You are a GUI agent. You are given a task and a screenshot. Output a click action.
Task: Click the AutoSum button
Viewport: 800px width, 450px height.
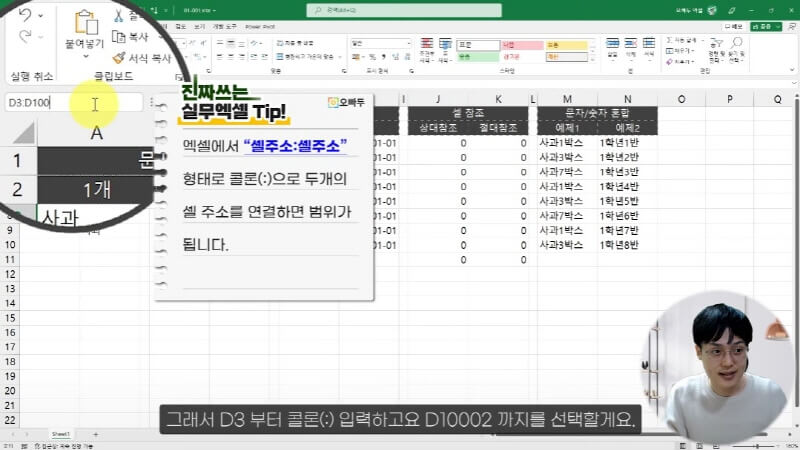point(681,40)
